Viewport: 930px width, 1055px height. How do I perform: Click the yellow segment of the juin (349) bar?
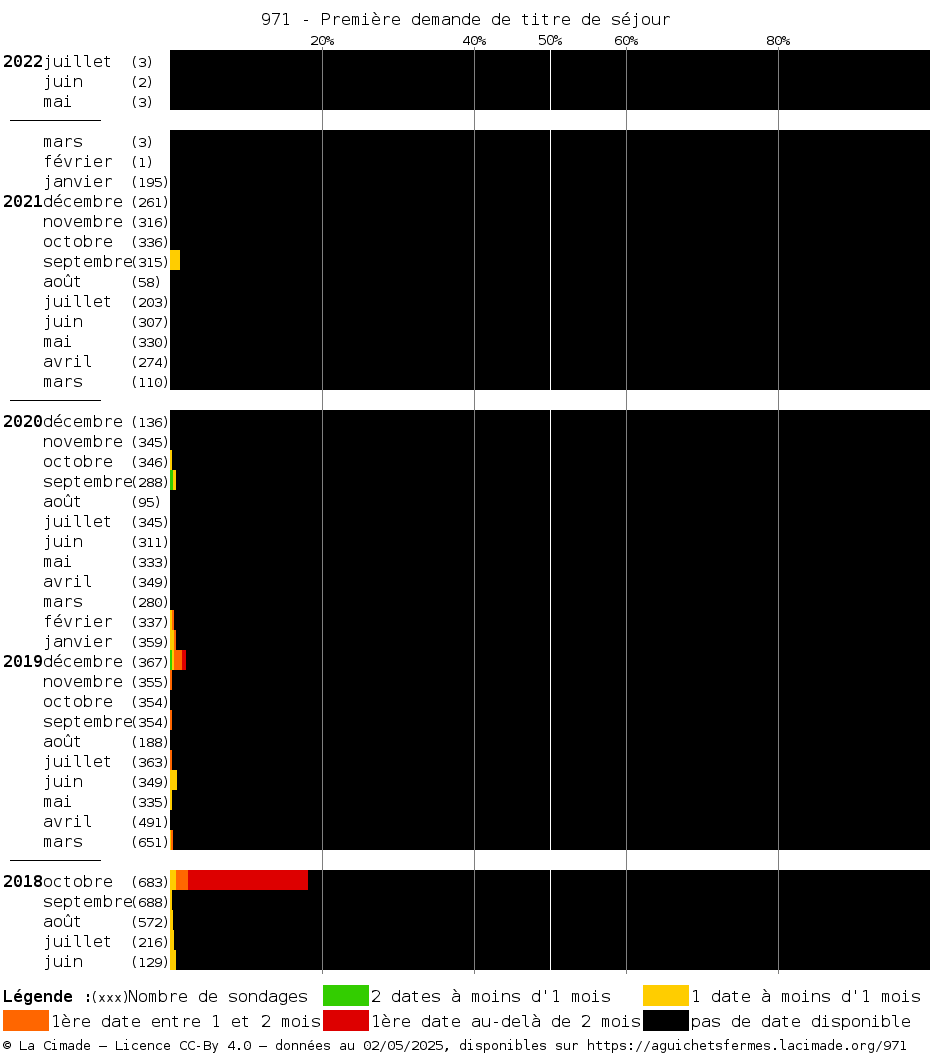(x=174, y=780)
